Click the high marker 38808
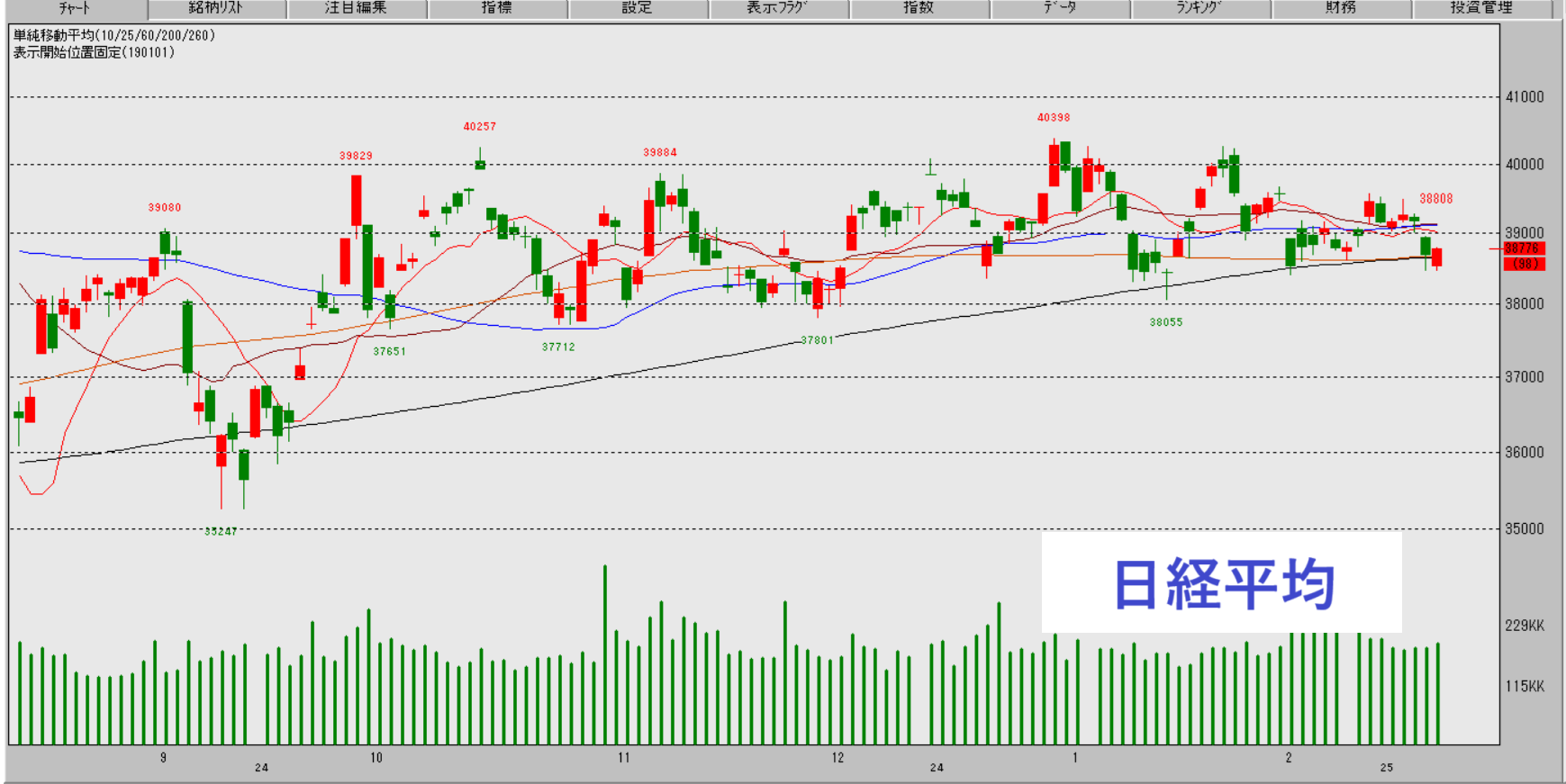The height and width of the screenshot is (784, 1566). (1436, 199)
